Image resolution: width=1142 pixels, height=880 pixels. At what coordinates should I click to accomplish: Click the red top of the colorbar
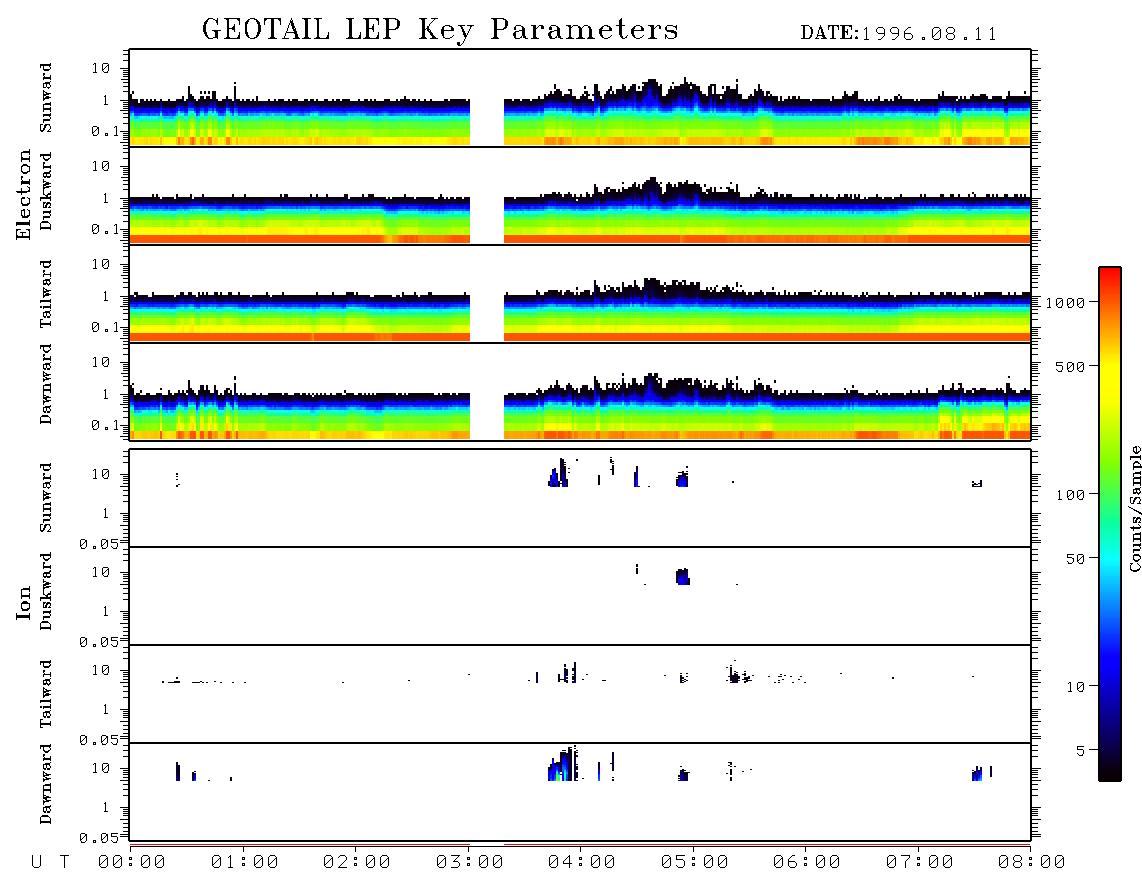coord(1109,274)
